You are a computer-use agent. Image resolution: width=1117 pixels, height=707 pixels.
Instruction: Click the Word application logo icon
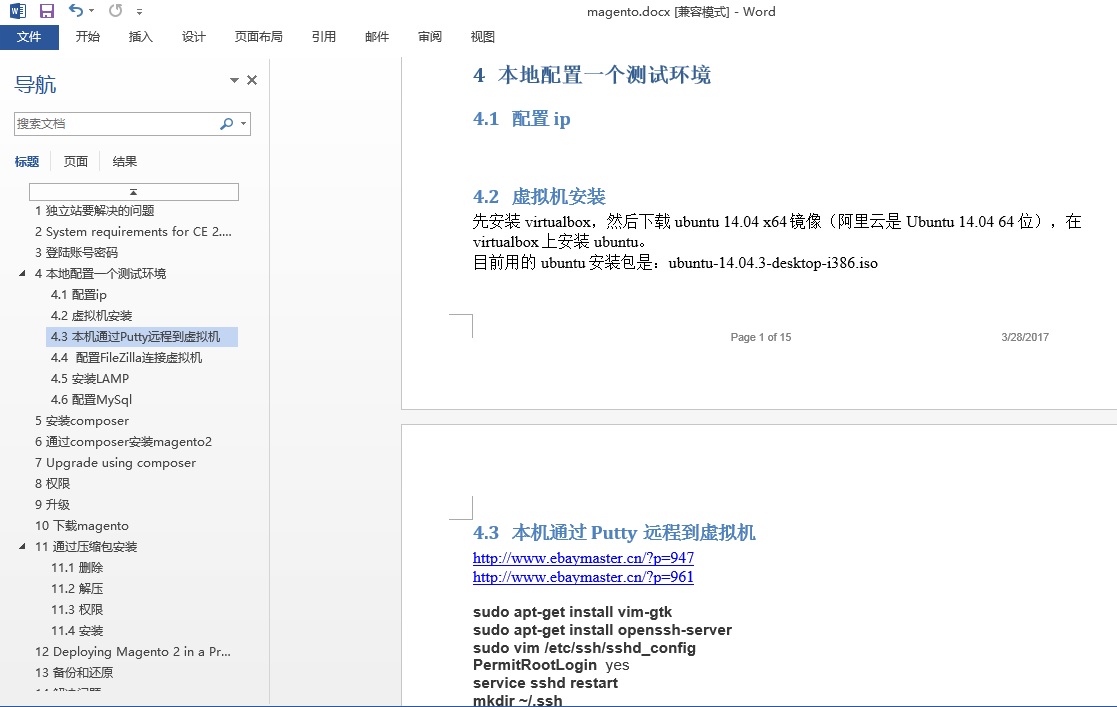(x=17, y=11)
